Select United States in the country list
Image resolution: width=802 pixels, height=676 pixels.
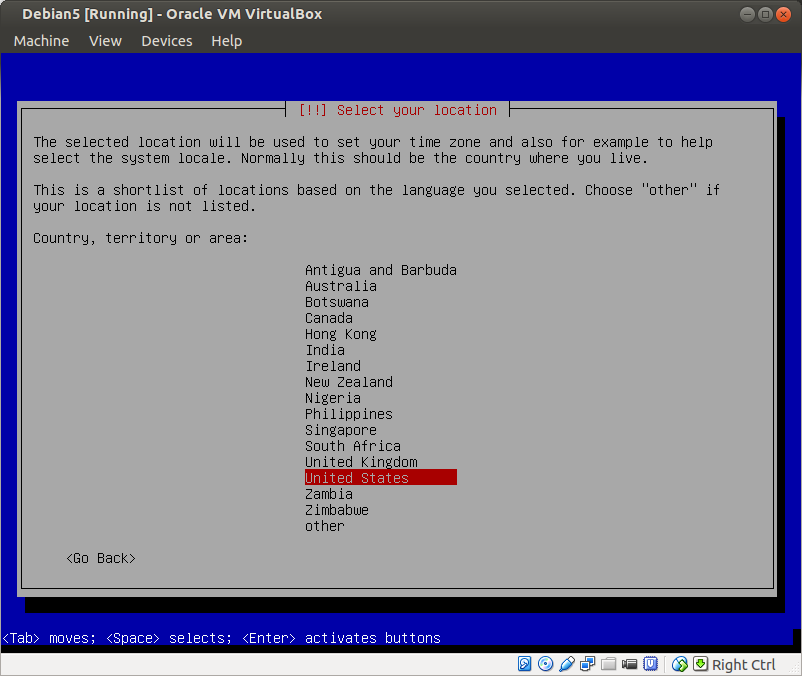pos(357,478)
